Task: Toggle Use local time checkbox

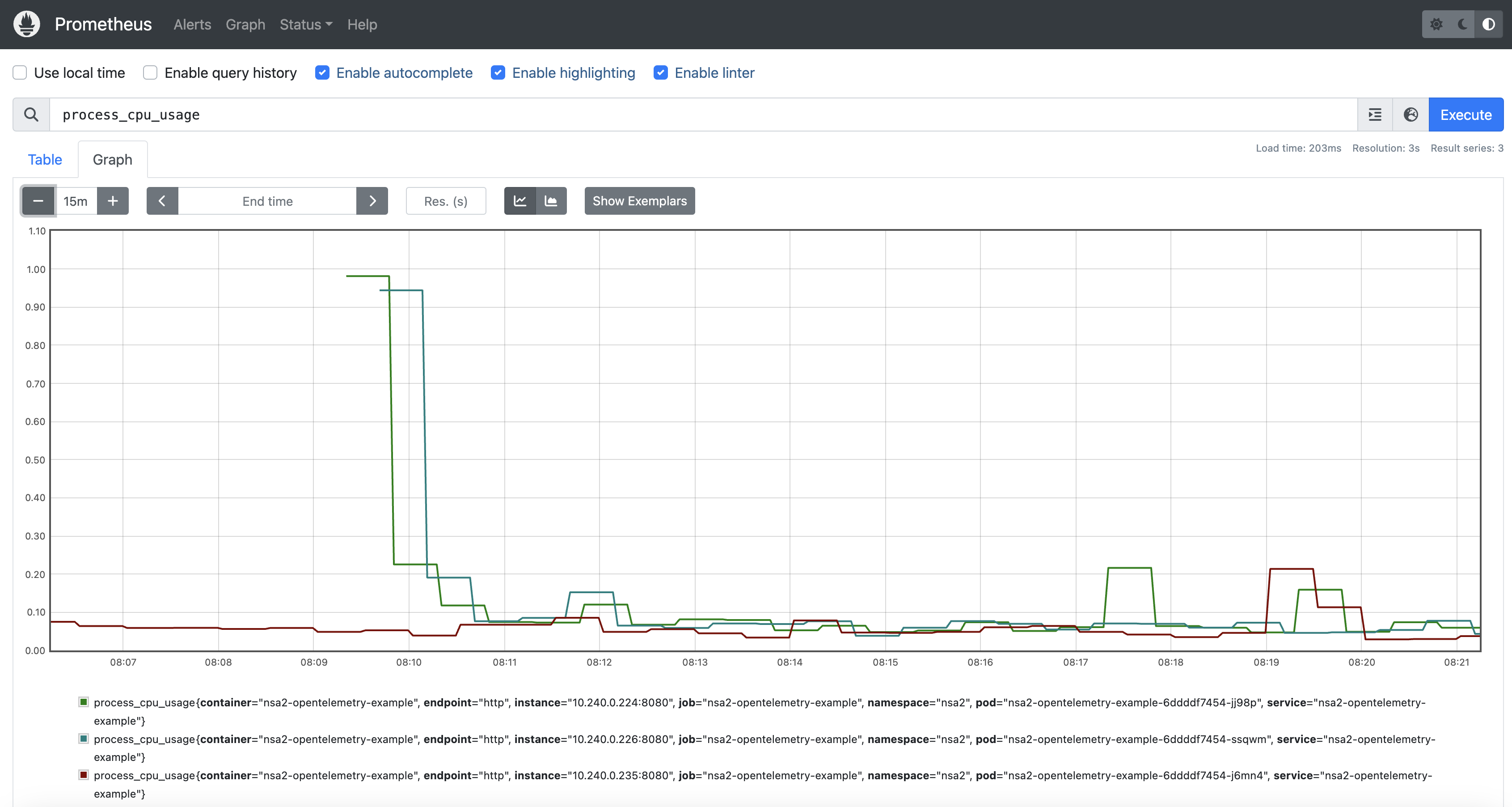Action: coord(20,73)
